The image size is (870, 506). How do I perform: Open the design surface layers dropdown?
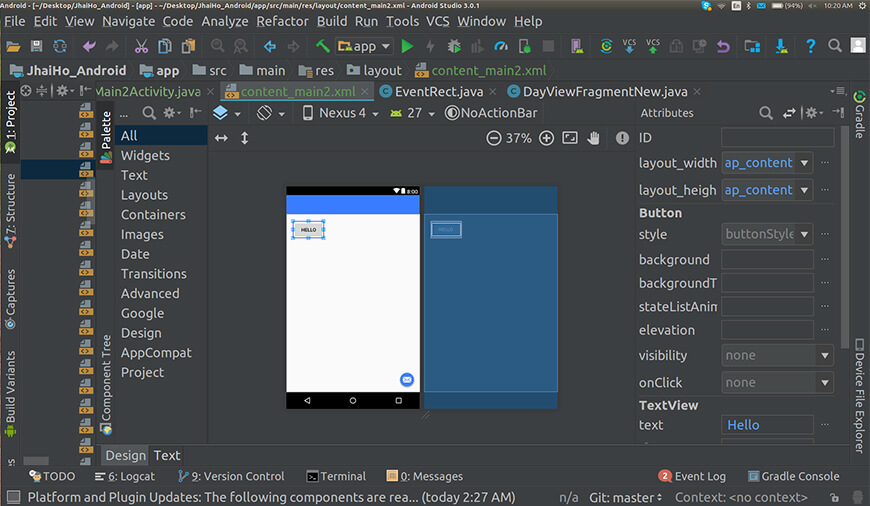pos(227,113)
